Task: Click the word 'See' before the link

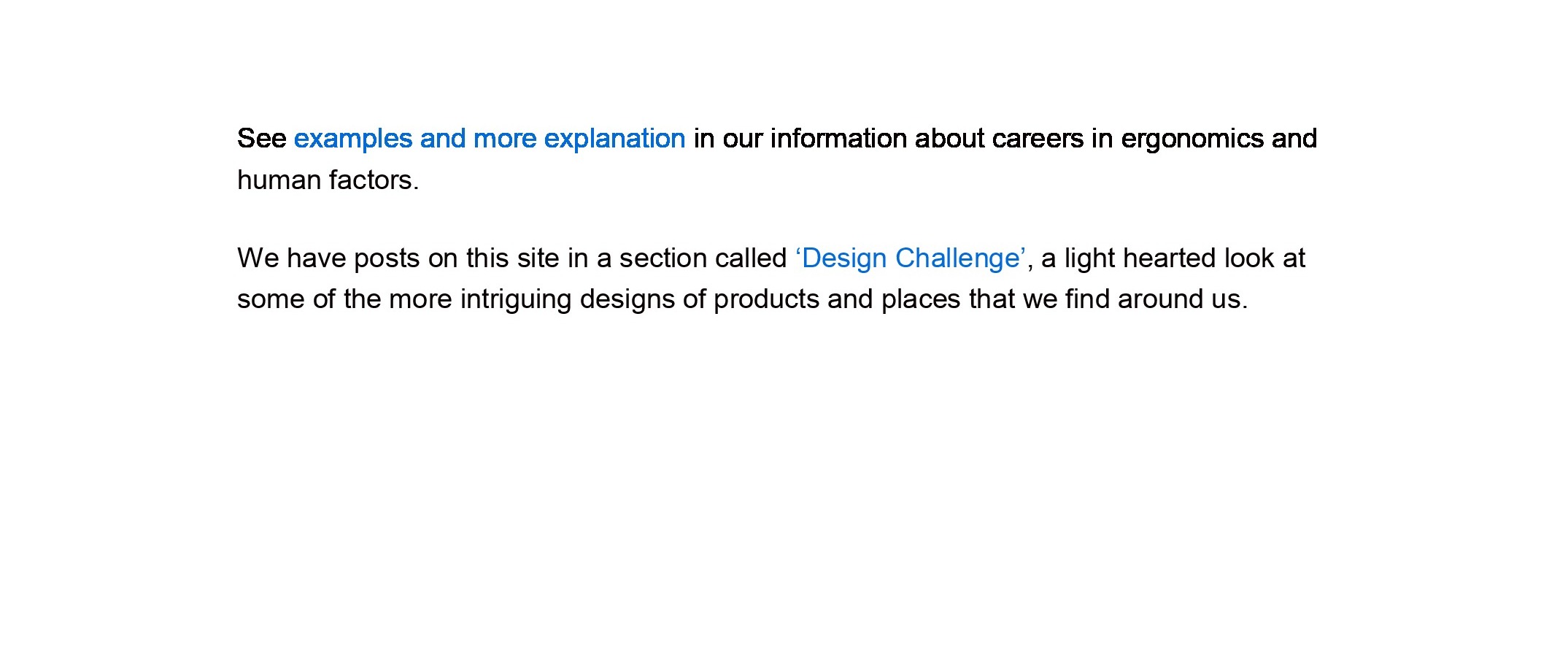Action: (x=261, y=139)
